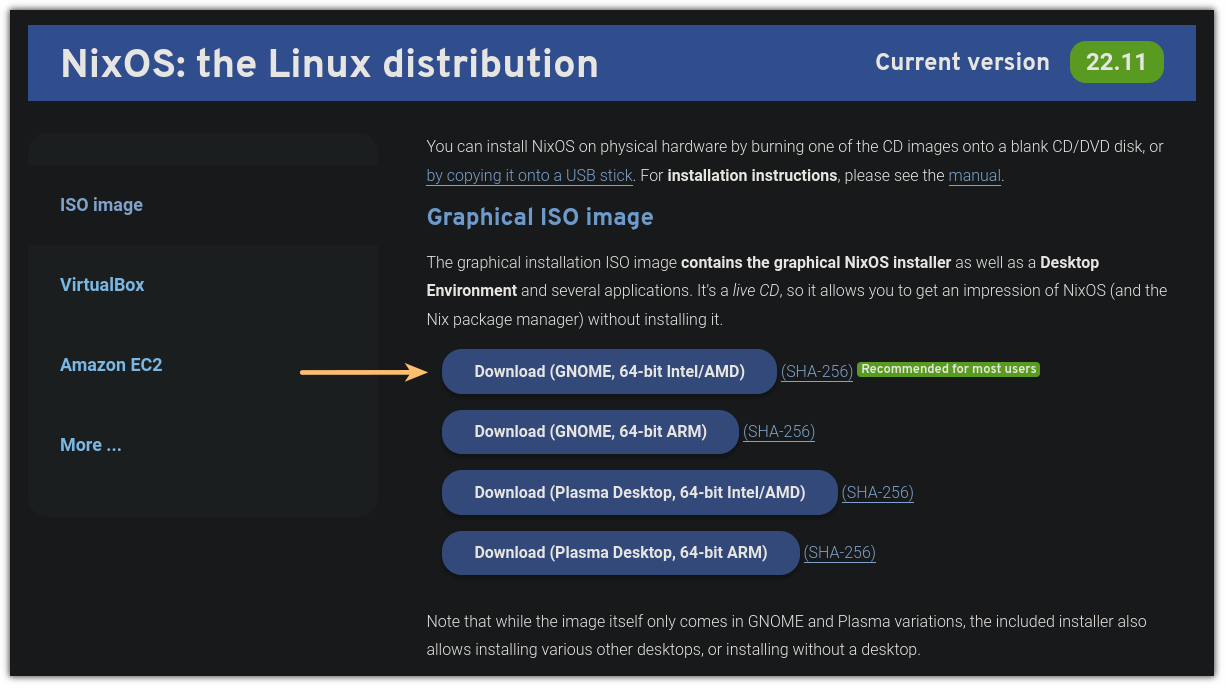
Task: Click the Graphical ISO image heading
Action: pos(539,217)
